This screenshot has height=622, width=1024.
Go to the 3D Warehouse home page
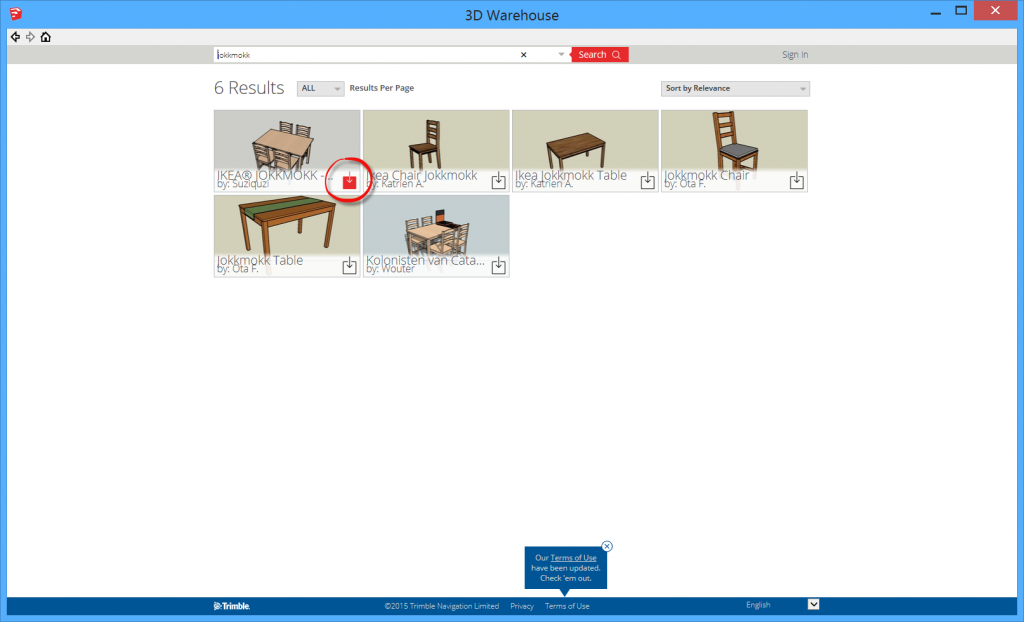pos(46,35)
